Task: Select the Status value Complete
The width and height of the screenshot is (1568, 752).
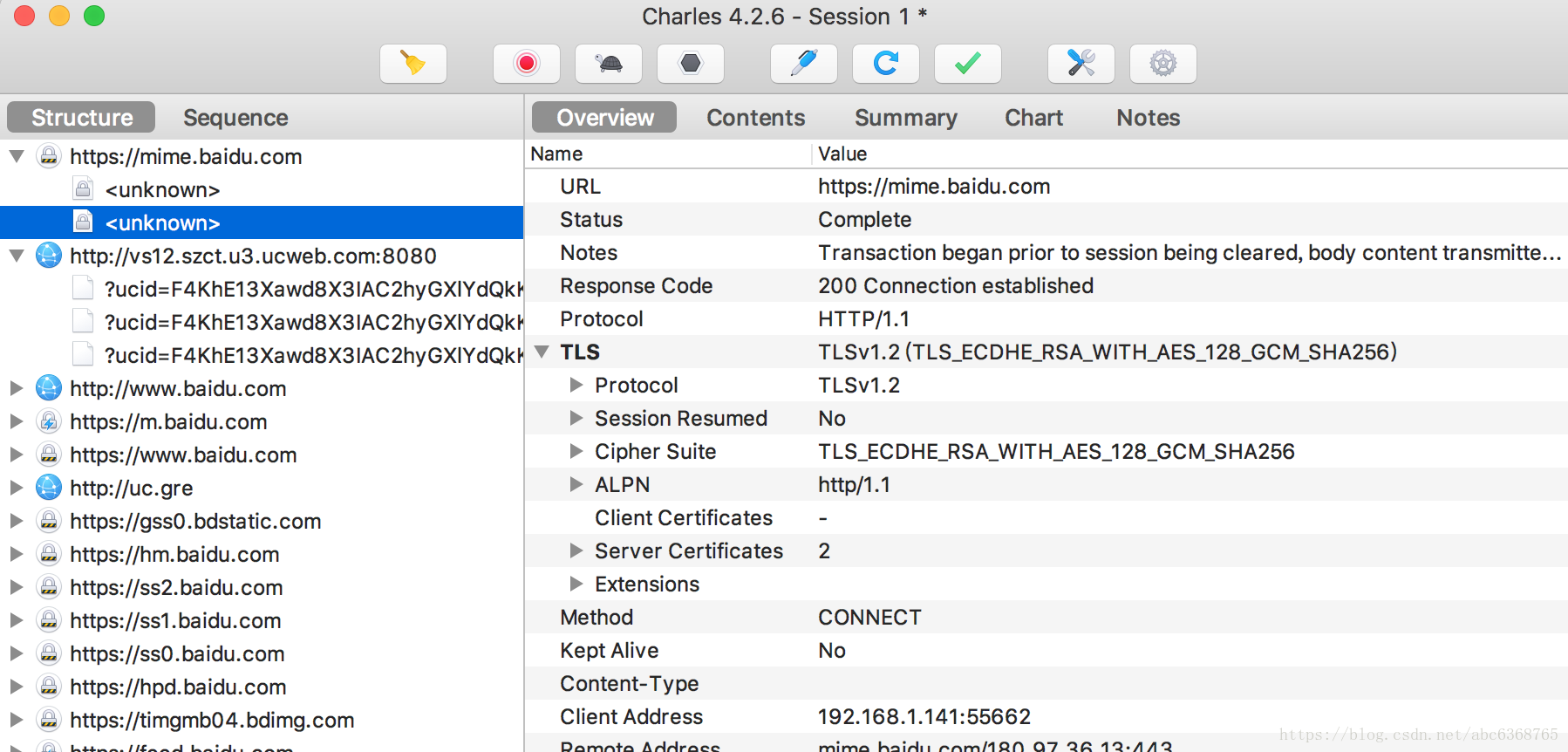Action: tap(864, 220)
